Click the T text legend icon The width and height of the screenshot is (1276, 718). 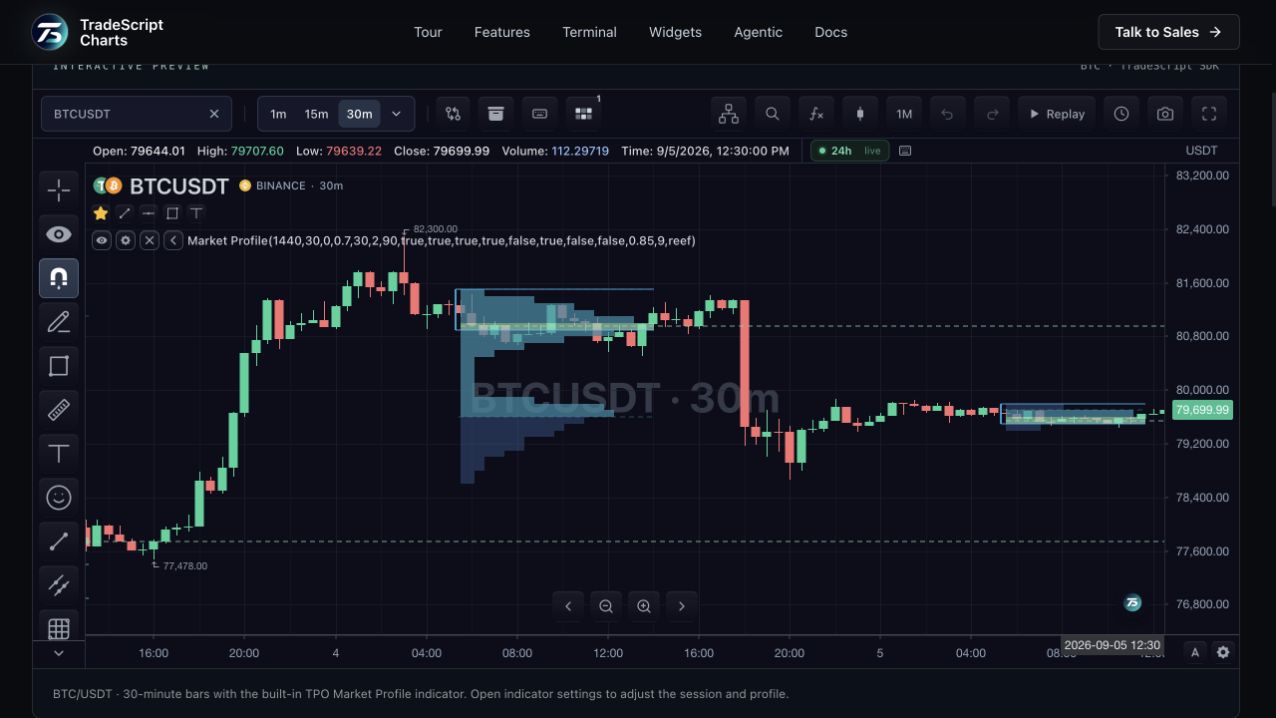click(x=196, y=213)
